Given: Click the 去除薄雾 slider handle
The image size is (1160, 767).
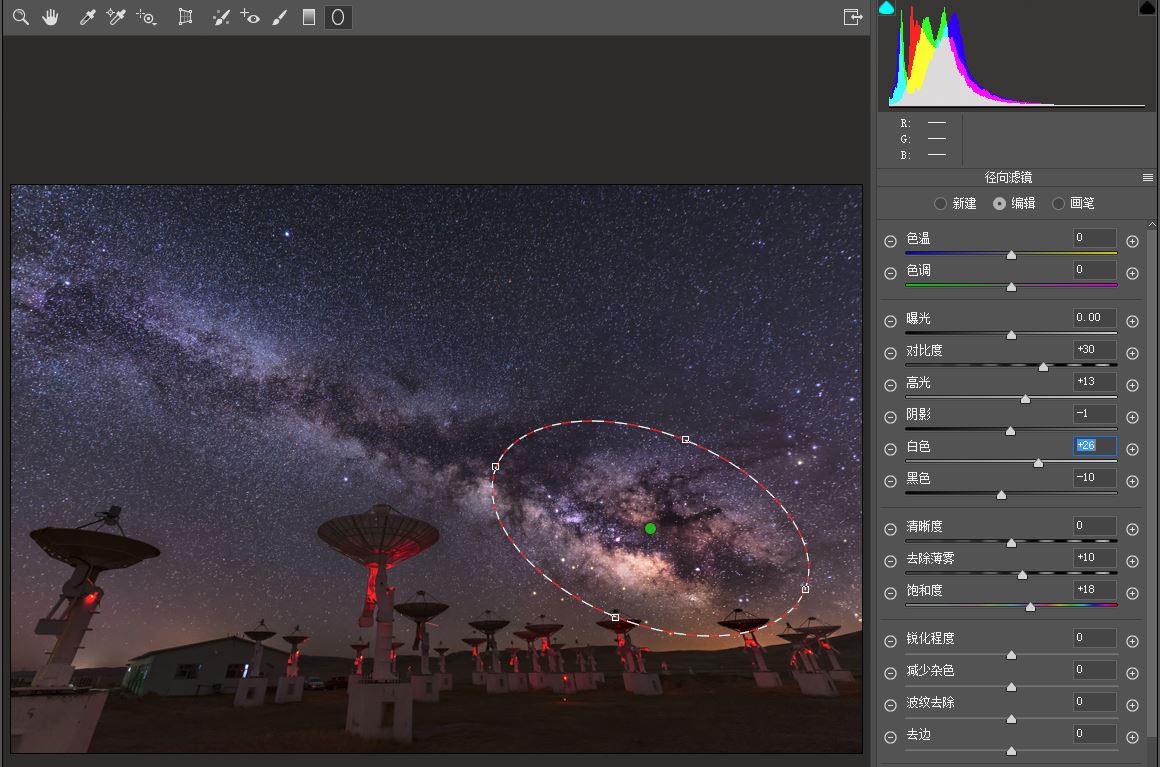Looking at the screenshot, I should (x=1022, y=574).
